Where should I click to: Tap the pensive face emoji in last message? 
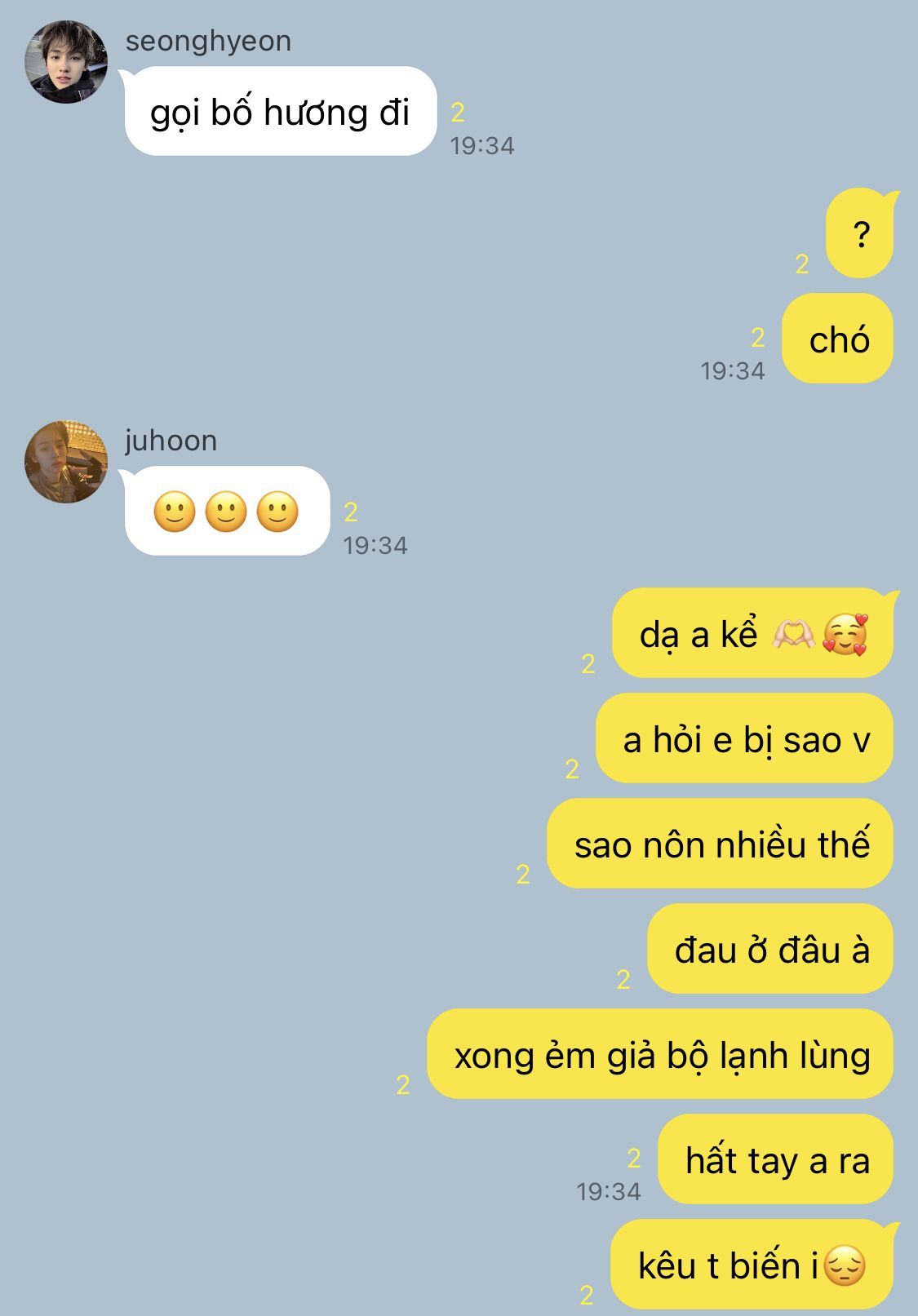pos(845,1265)
